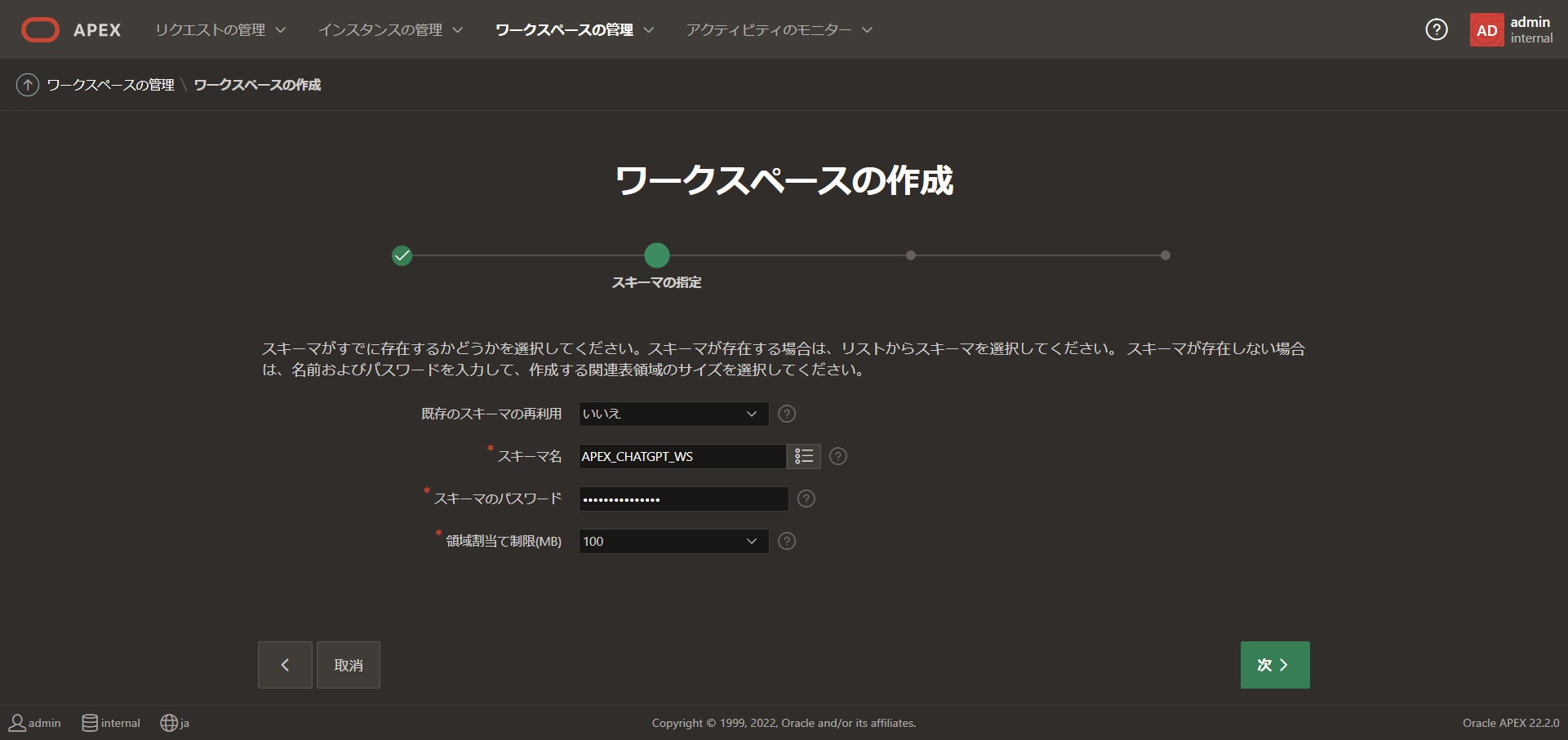Click the ja language globe icon

pyautogui.click(x=169, y=723)
